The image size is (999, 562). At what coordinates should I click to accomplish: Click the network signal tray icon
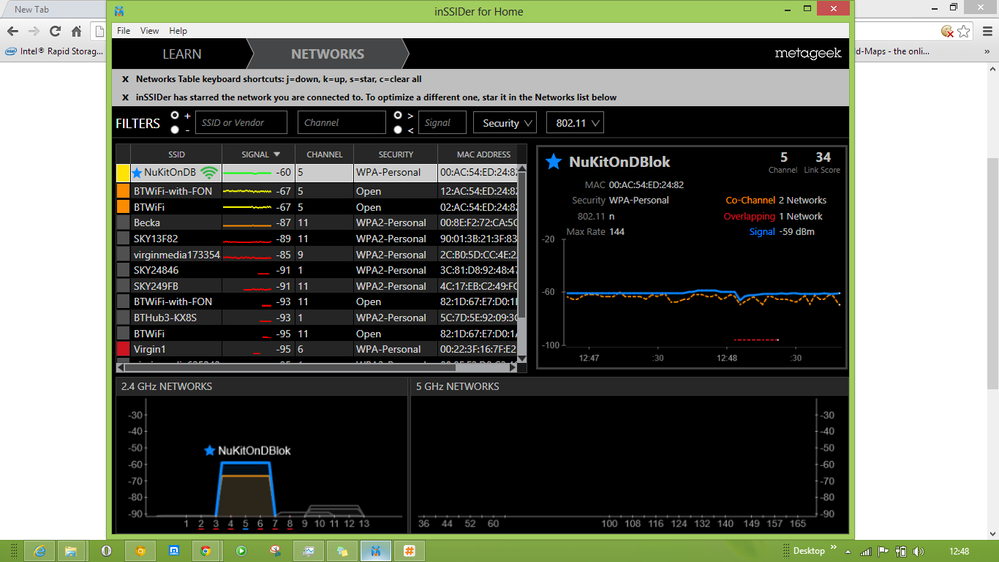click(866, 551)
